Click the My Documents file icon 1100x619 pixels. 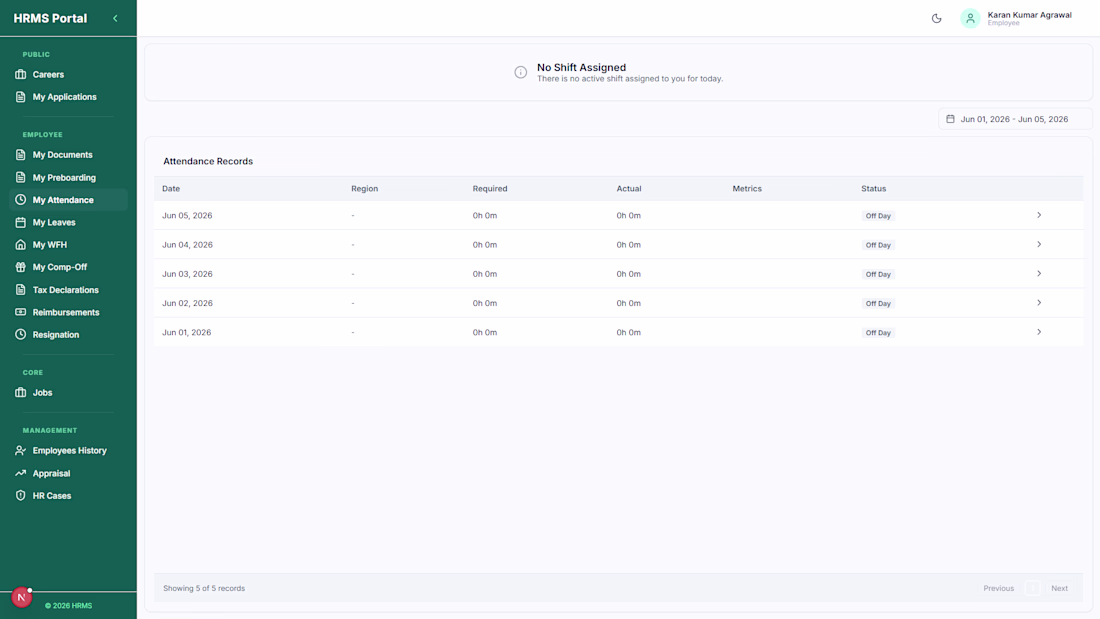[x=20, y=154]
